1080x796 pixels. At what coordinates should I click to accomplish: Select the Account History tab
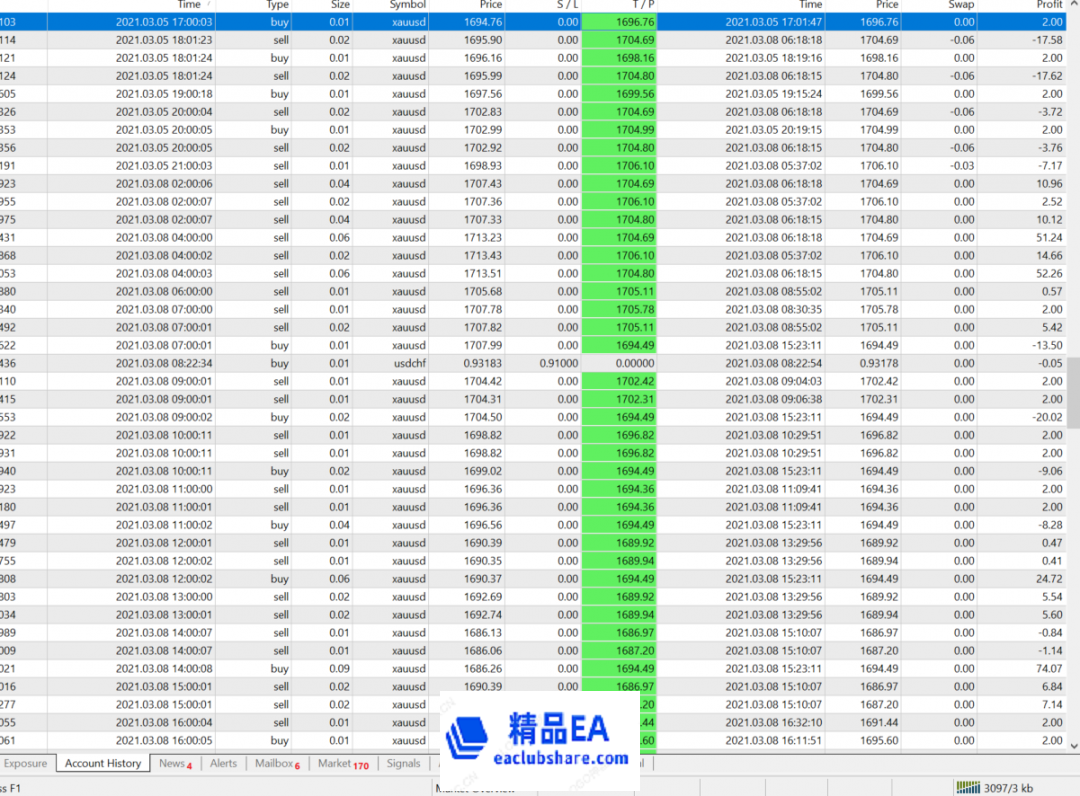tap(103, 763)
